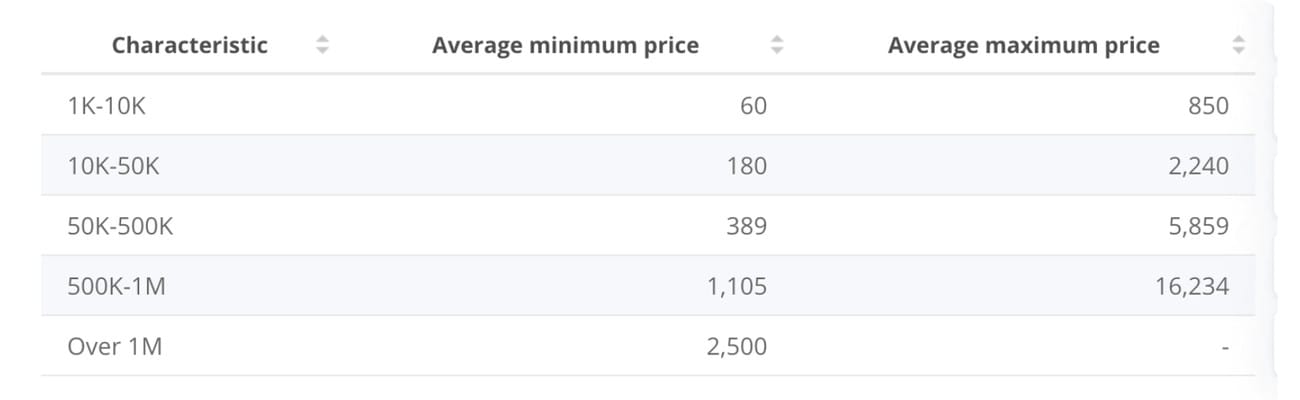Select the maximum price value 850
Viewport: 1300px width, 400px height.
click(x=1209, y=106)
